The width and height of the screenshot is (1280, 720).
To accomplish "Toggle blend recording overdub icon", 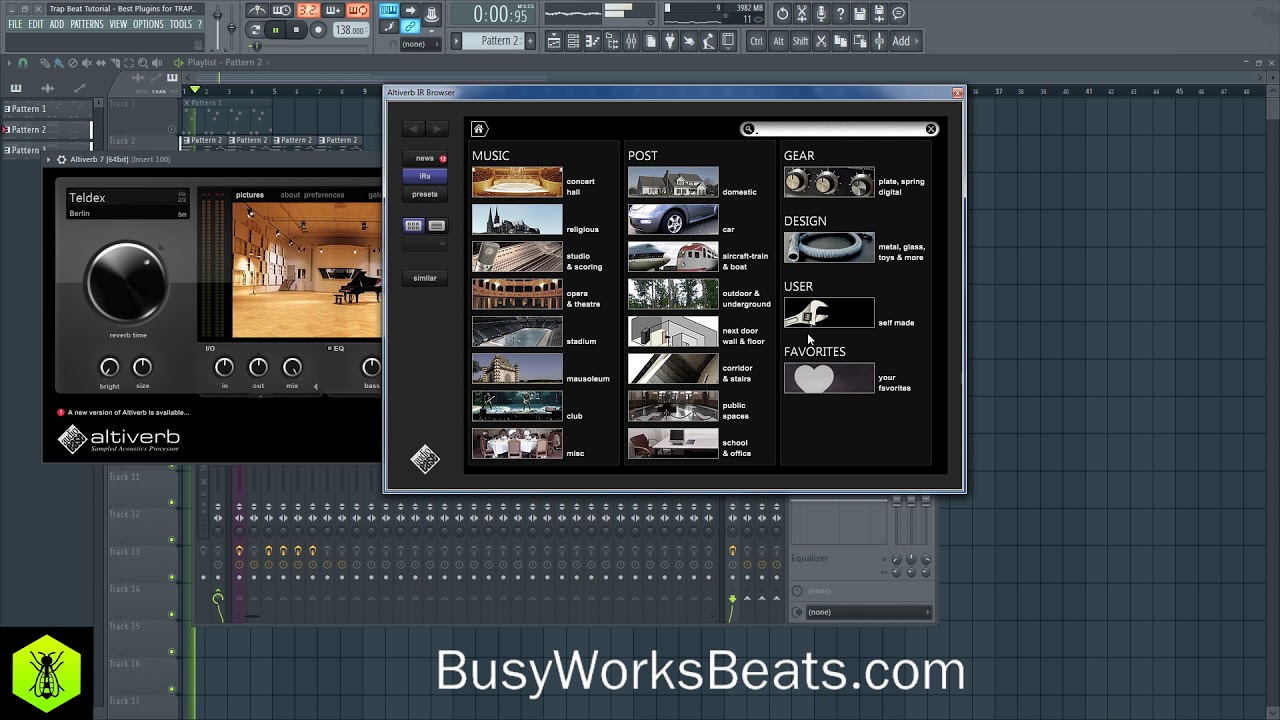I will (333, 11).
